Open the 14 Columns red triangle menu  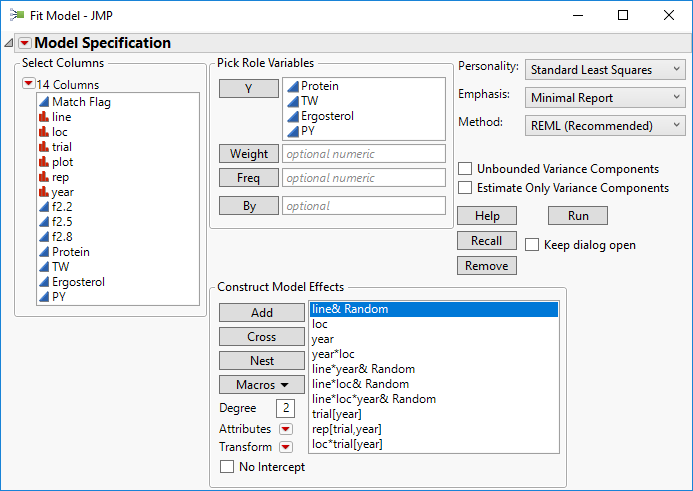(x=28, y=84)
